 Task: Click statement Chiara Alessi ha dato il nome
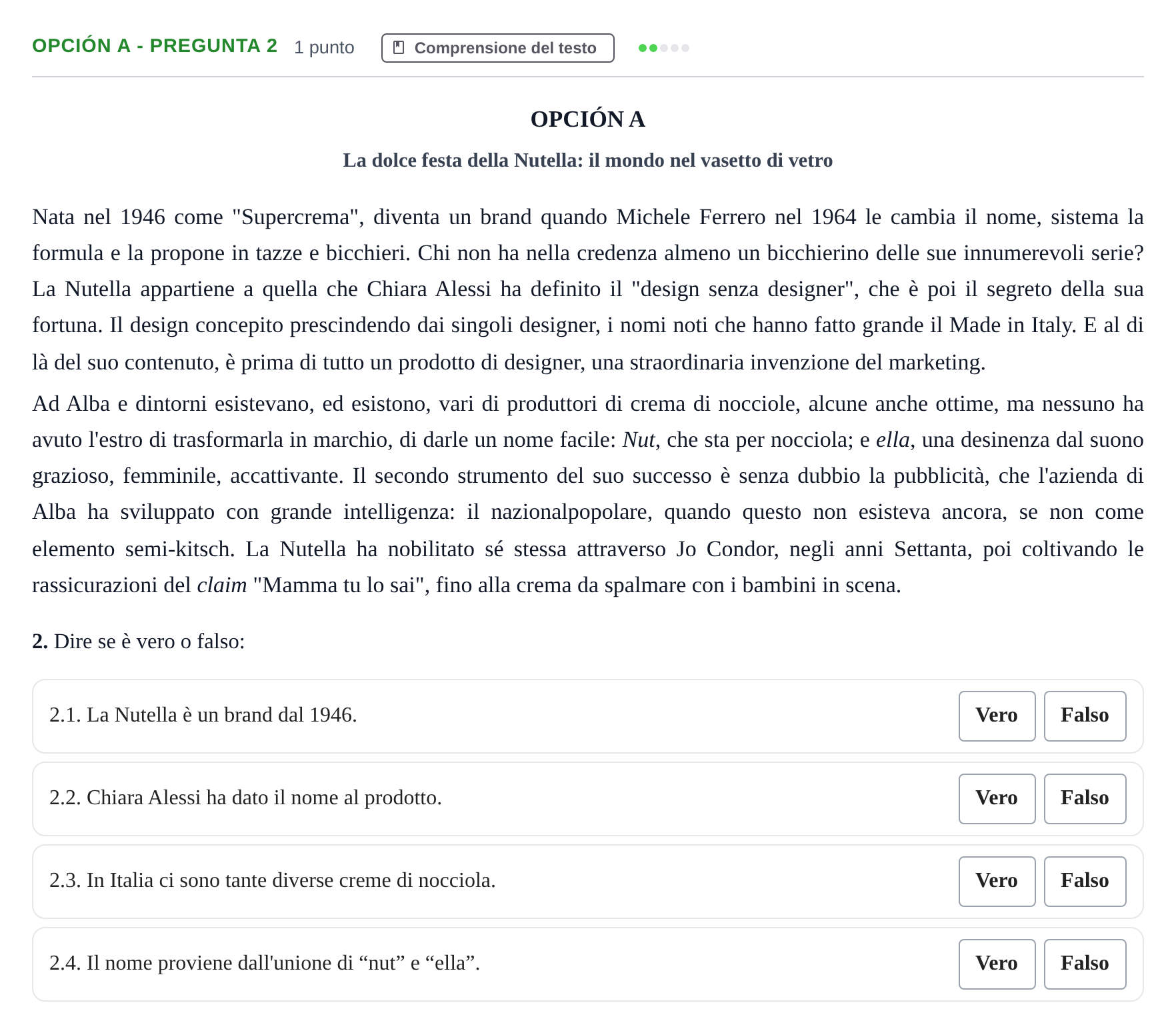point(245,798)
